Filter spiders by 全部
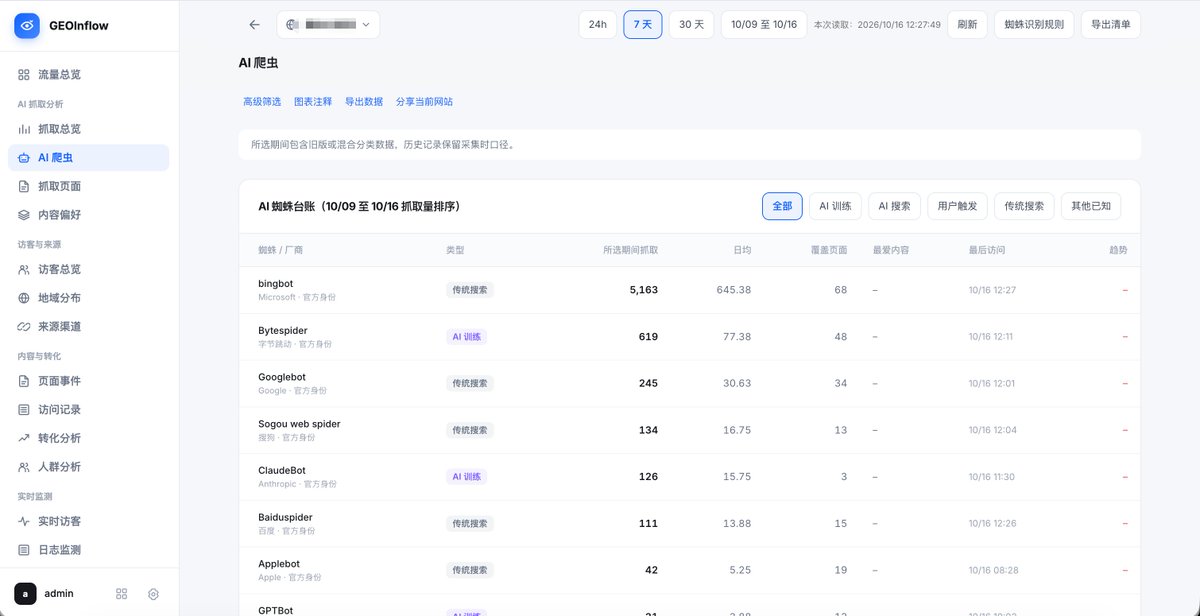 (782, 206)
